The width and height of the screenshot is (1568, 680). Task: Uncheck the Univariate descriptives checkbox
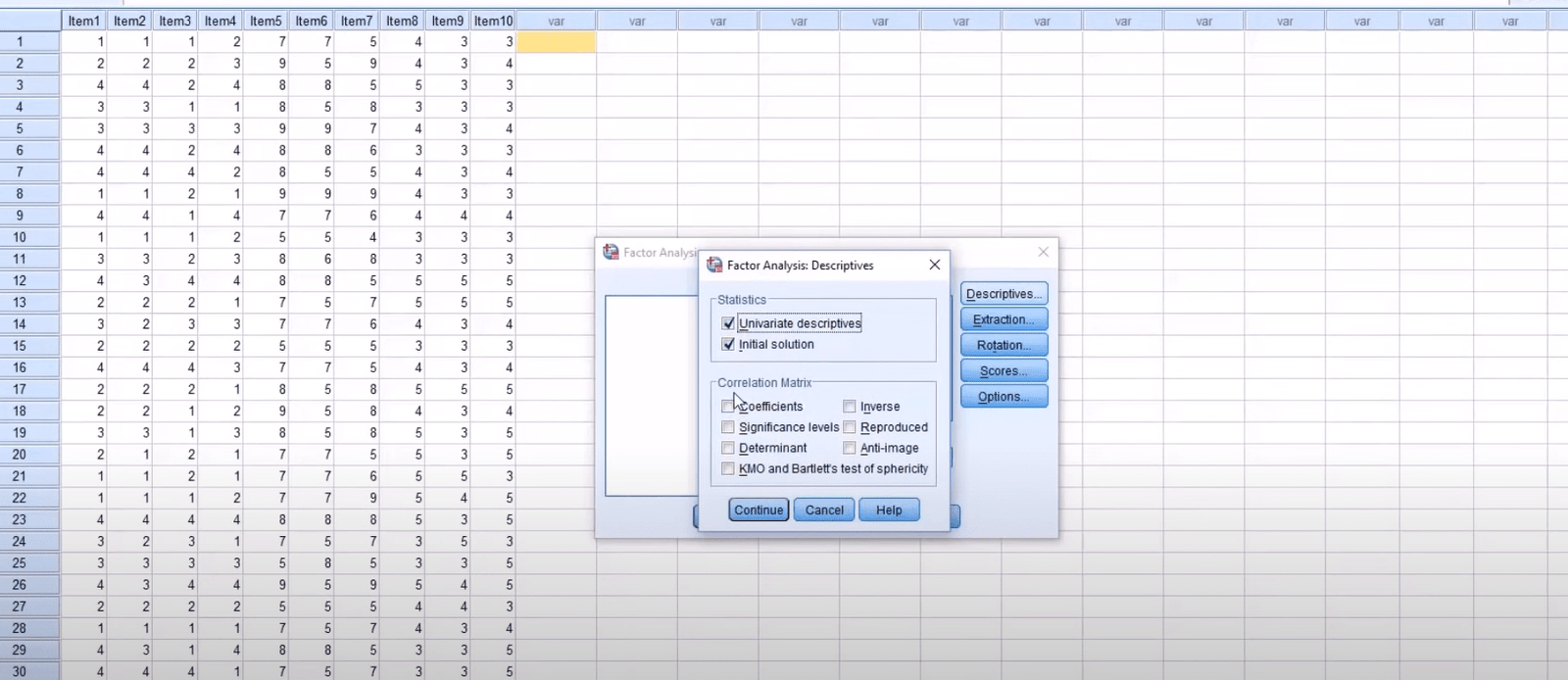coord(728,323)
